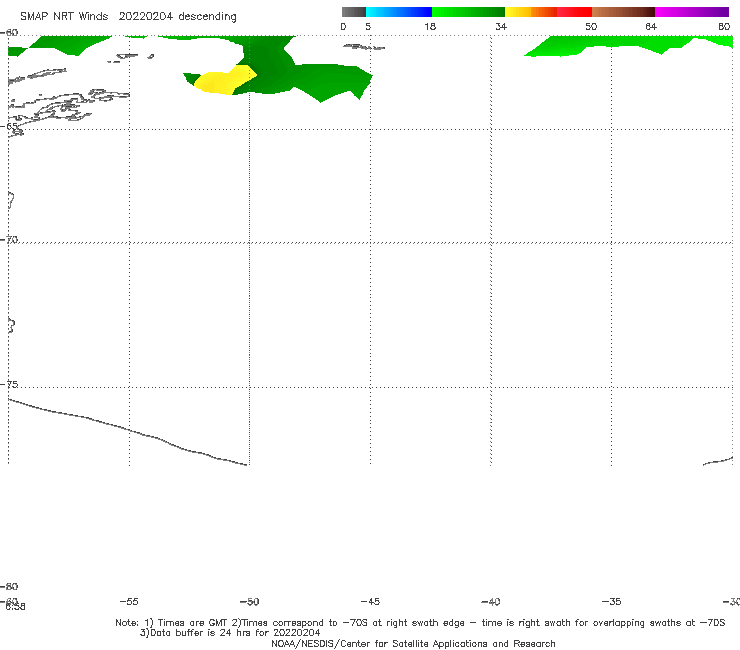740x650 pixels.
Task: Click the yellow-to-red segment of the color bar
Action: 548,12
